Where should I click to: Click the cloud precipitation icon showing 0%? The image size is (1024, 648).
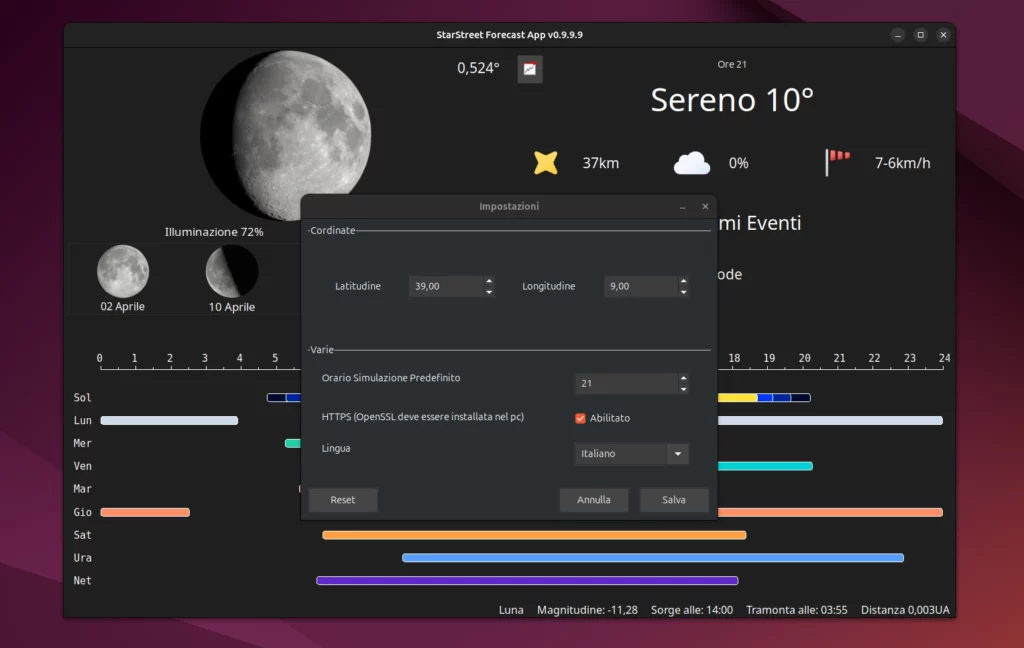click(x=692, y=162)
